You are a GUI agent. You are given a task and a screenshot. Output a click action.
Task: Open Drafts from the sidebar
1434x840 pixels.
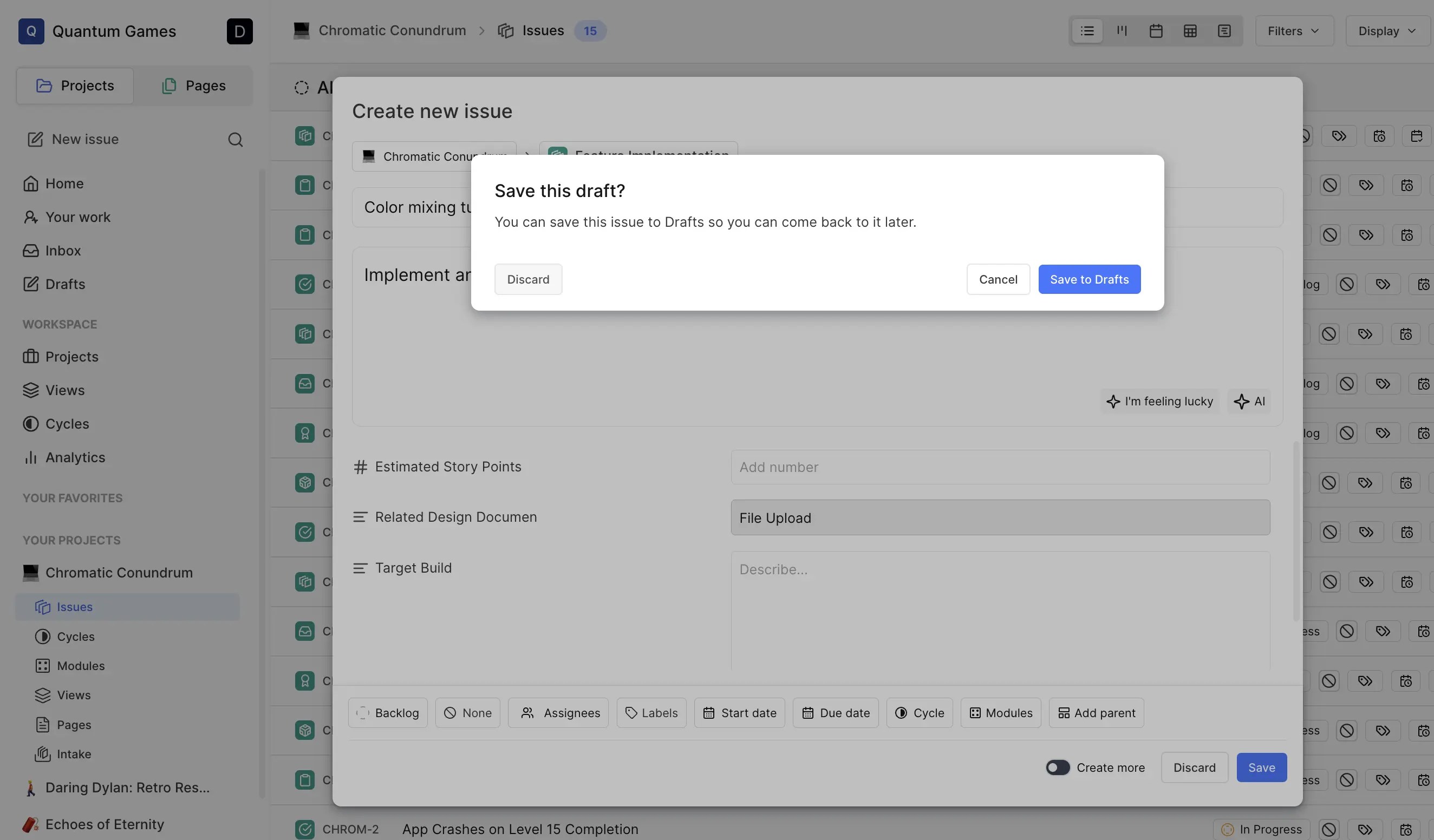click(x=65, y=284)
